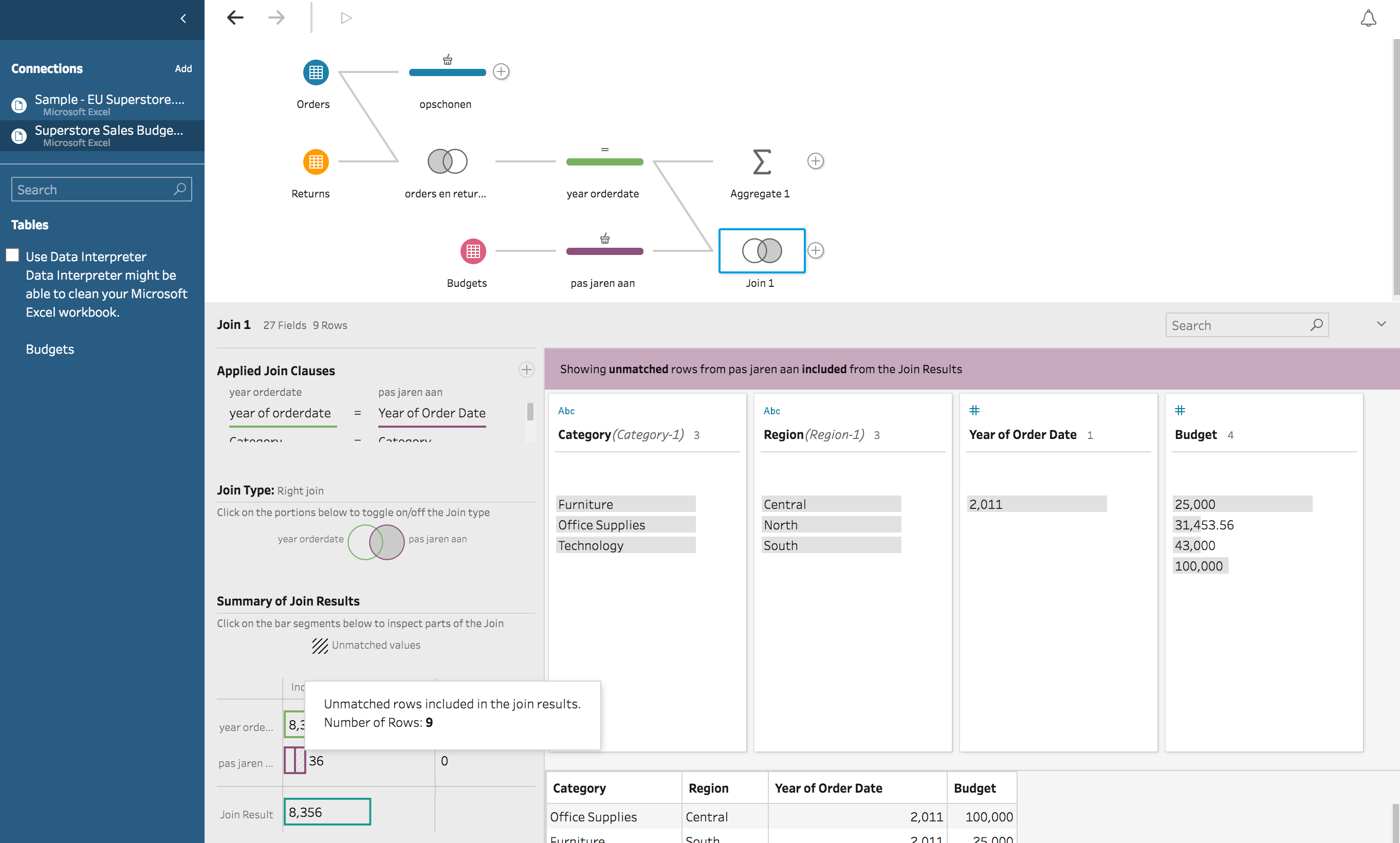Click the Orders input step icon
Screen dimensions: 1400x843
315,72
